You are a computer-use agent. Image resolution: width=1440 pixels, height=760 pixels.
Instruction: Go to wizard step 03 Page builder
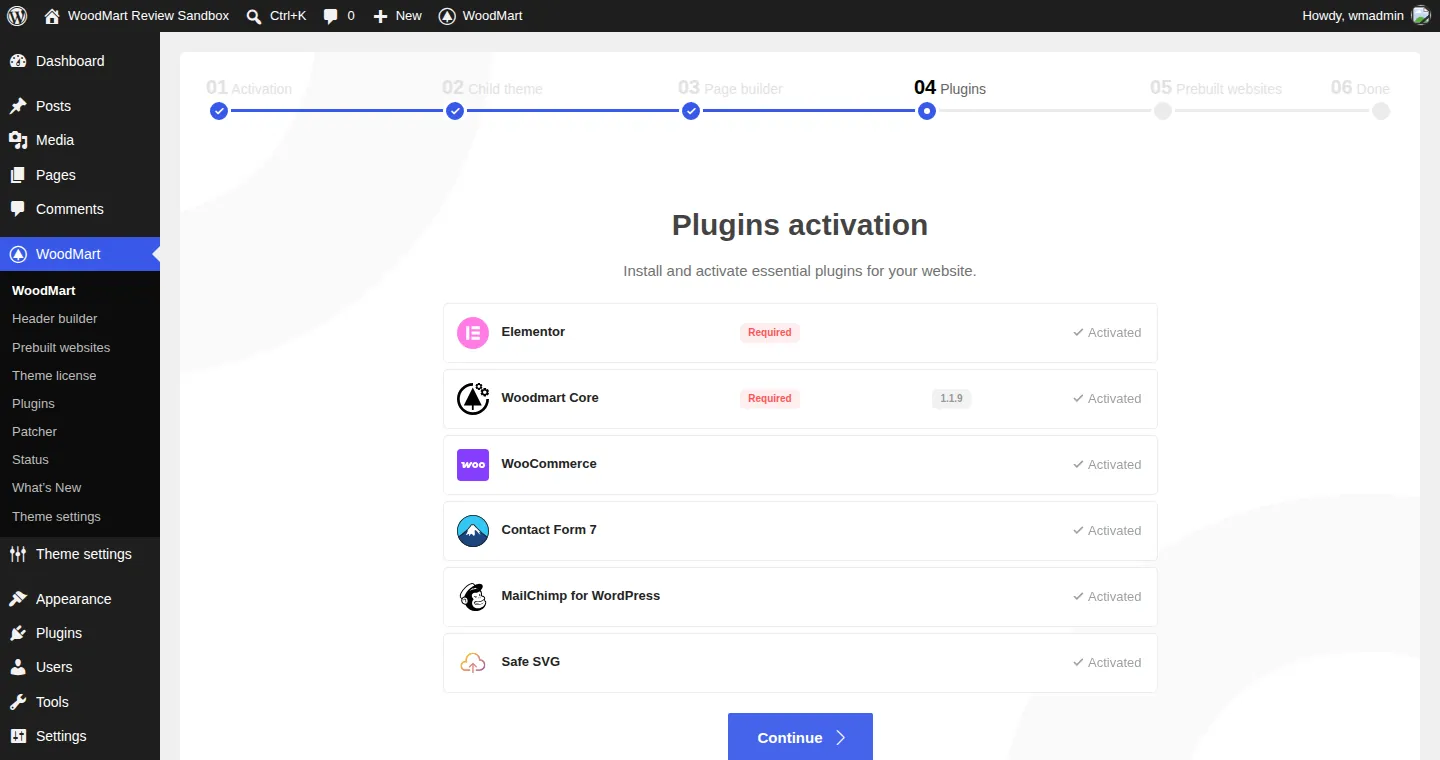730,88
